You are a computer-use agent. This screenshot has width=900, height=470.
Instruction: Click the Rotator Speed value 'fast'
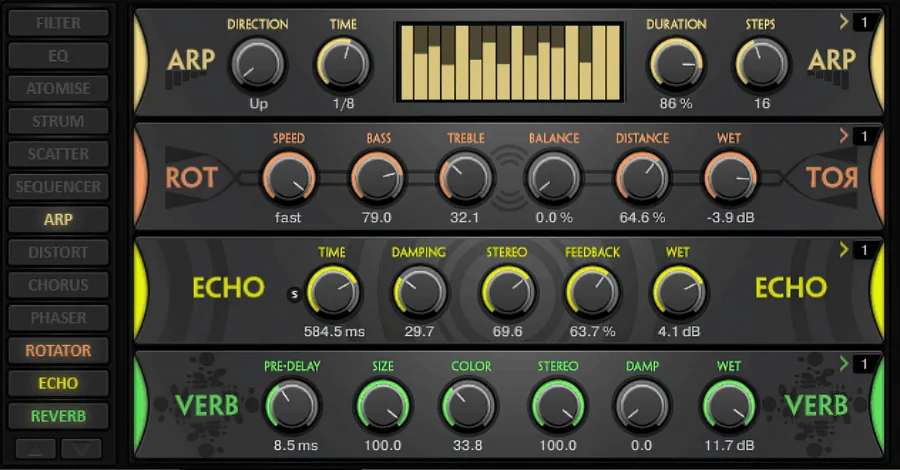pos(288,217)
